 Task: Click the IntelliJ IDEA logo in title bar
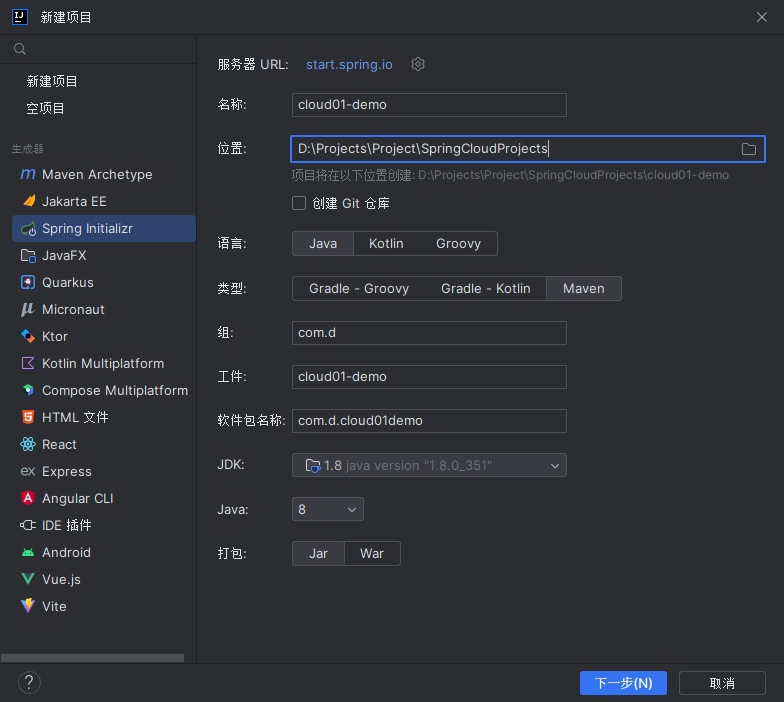click(20, 17)
